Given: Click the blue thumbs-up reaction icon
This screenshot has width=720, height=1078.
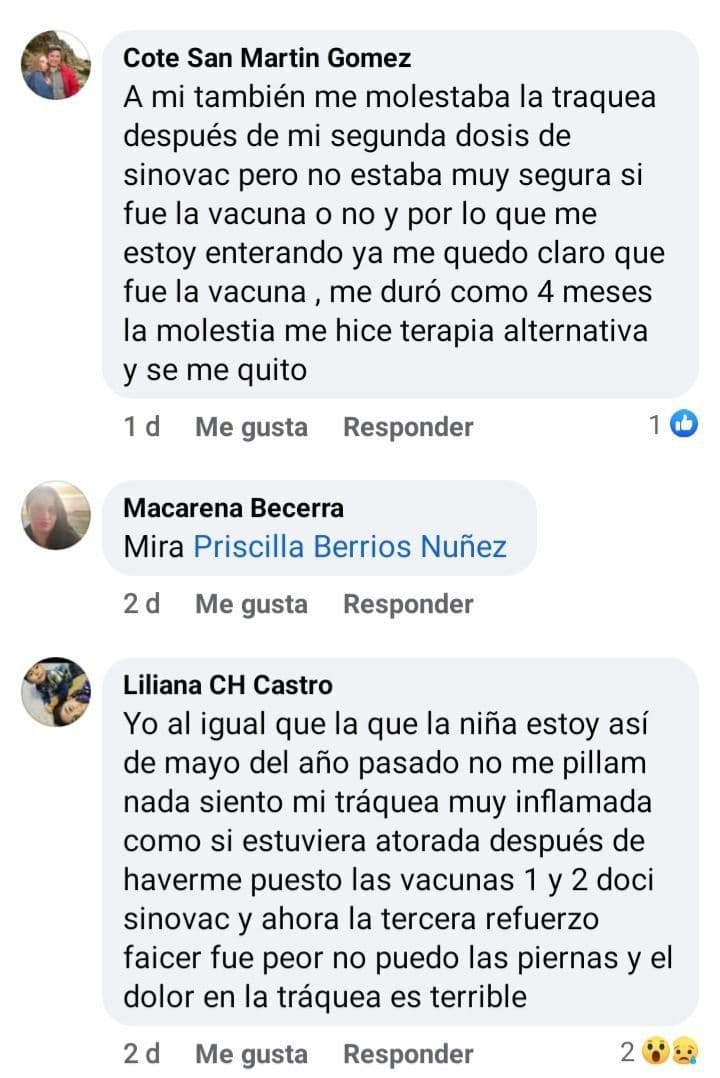Looking at the screenshot, I should (x=684, y=424).
